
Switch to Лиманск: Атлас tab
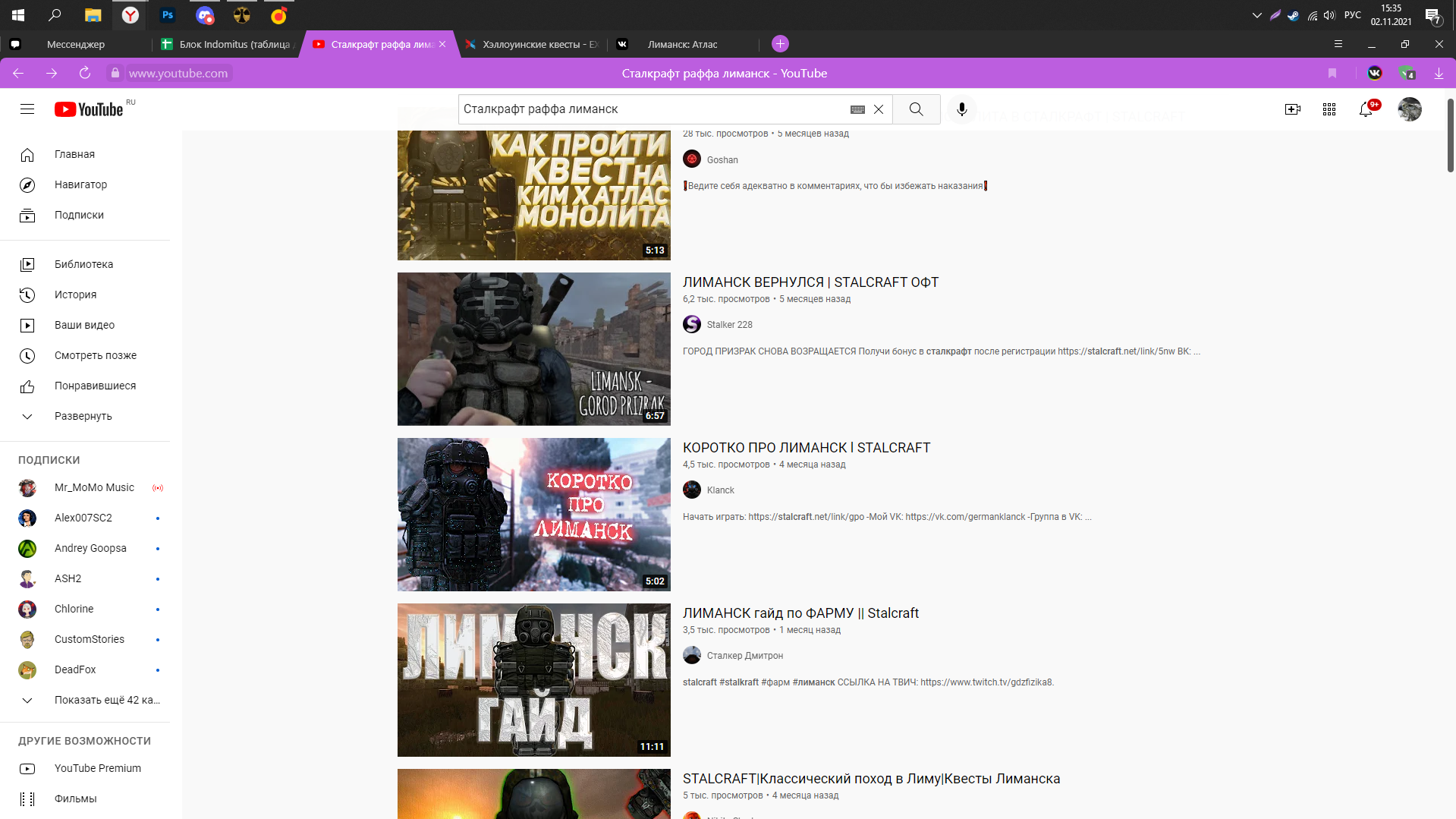point(683,44)
